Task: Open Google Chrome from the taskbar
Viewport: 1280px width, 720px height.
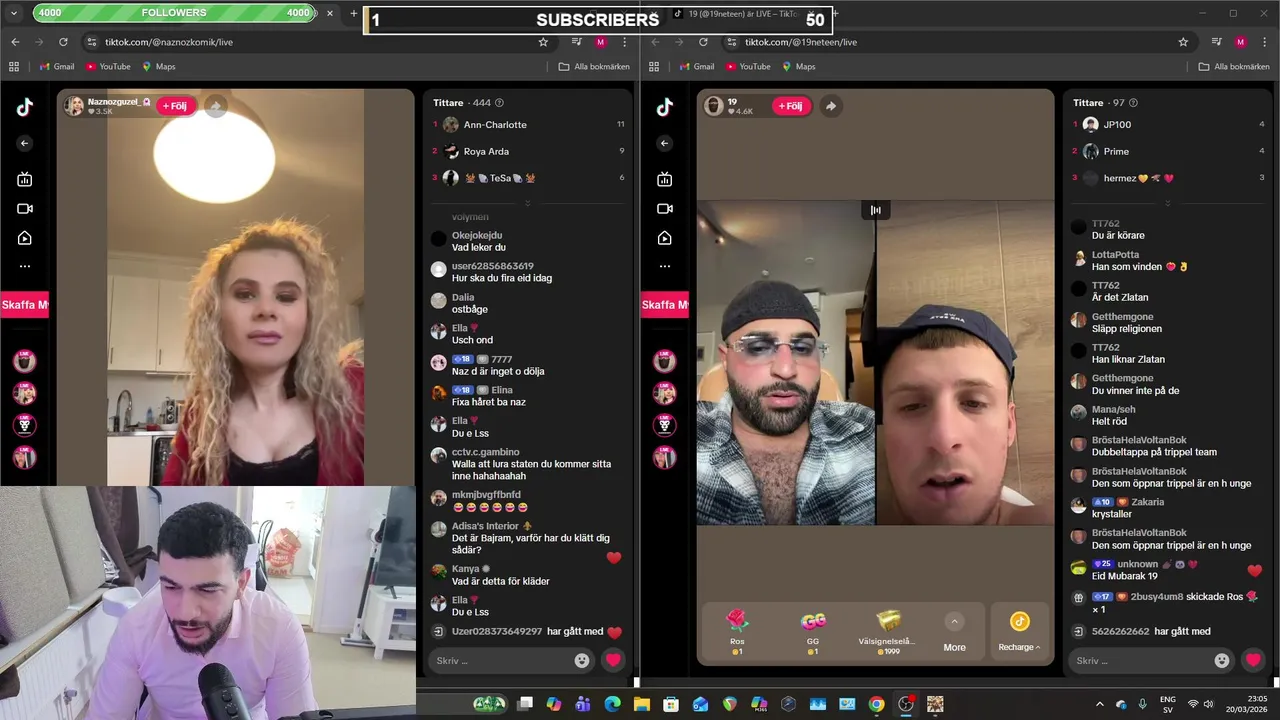Action: pos(876,704)
